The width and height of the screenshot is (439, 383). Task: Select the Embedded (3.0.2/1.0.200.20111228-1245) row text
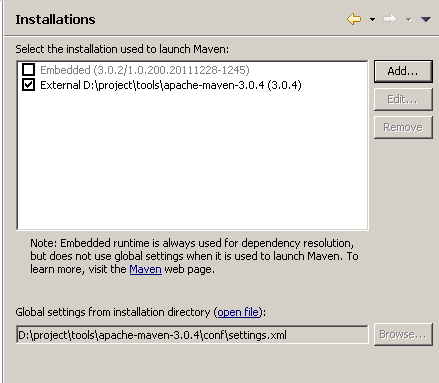click(x=145, y=70)
